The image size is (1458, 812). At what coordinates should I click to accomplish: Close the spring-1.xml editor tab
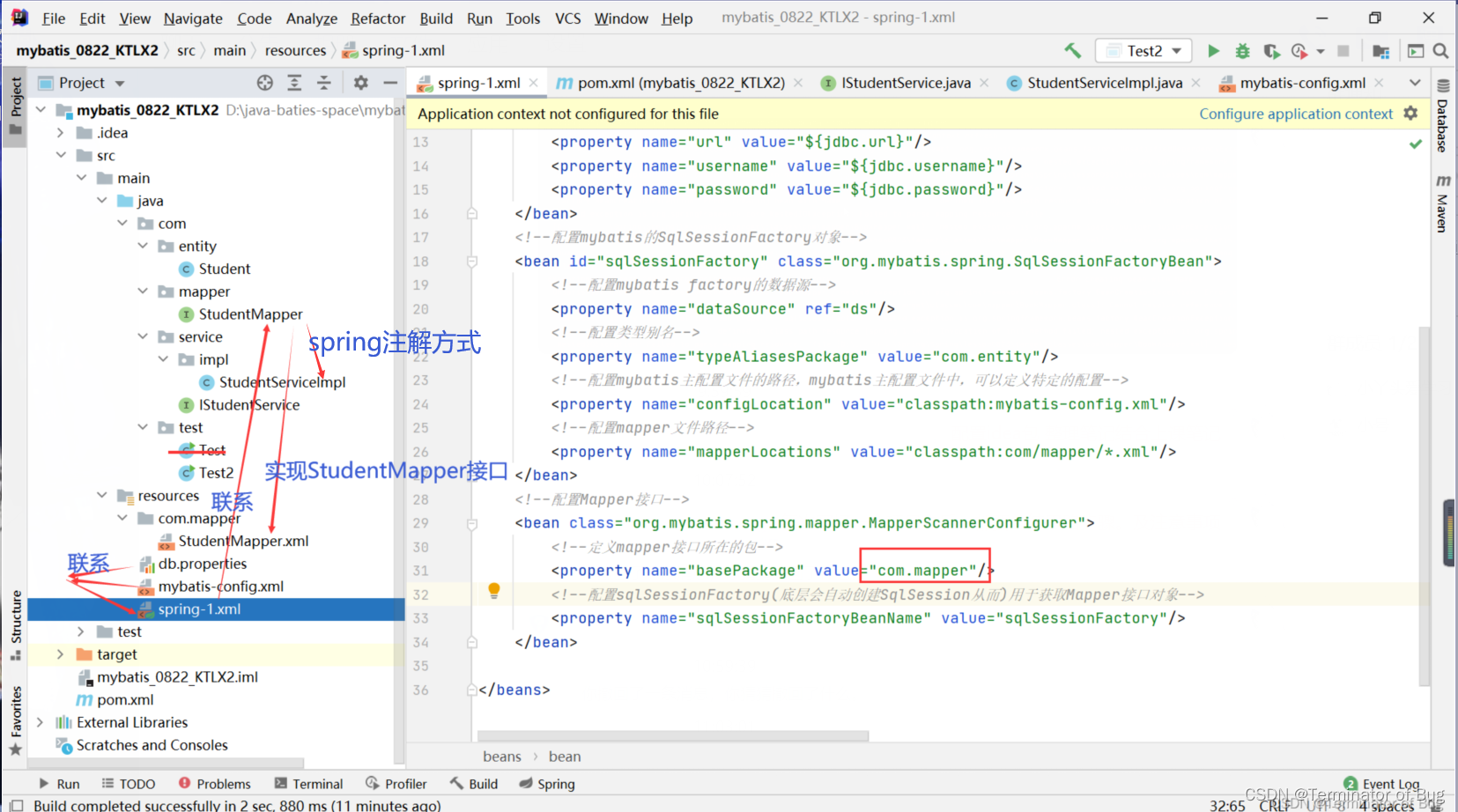533,83
